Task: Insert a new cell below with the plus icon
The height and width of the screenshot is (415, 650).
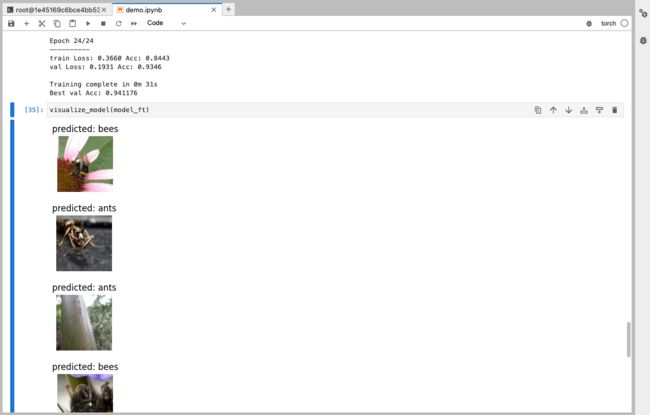Action: tap(27, 24)
